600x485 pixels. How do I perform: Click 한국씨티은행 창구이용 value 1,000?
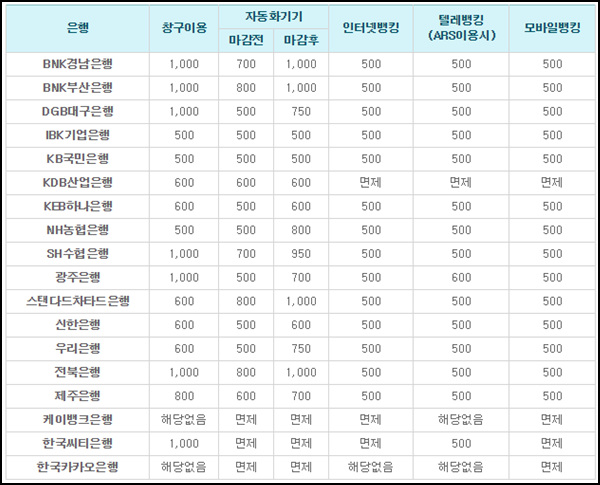pos(184,444)
